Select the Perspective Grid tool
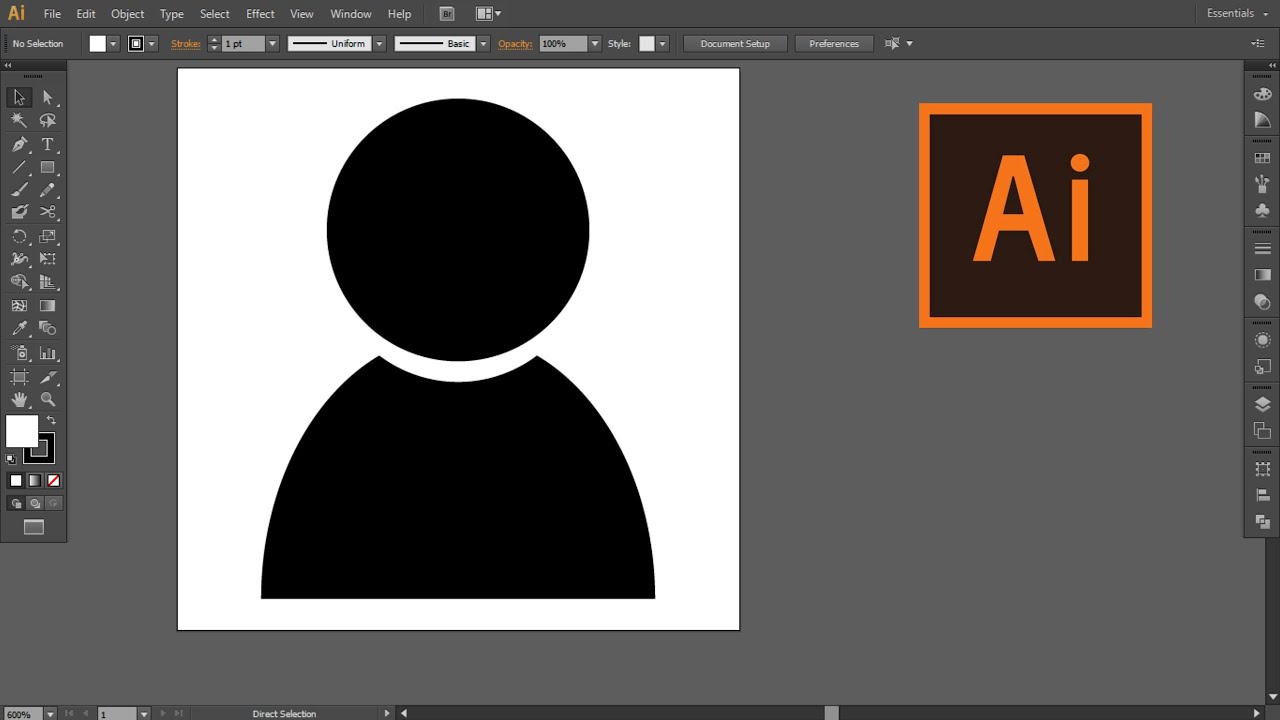The image size is (1280, 720). click(47, 282)
